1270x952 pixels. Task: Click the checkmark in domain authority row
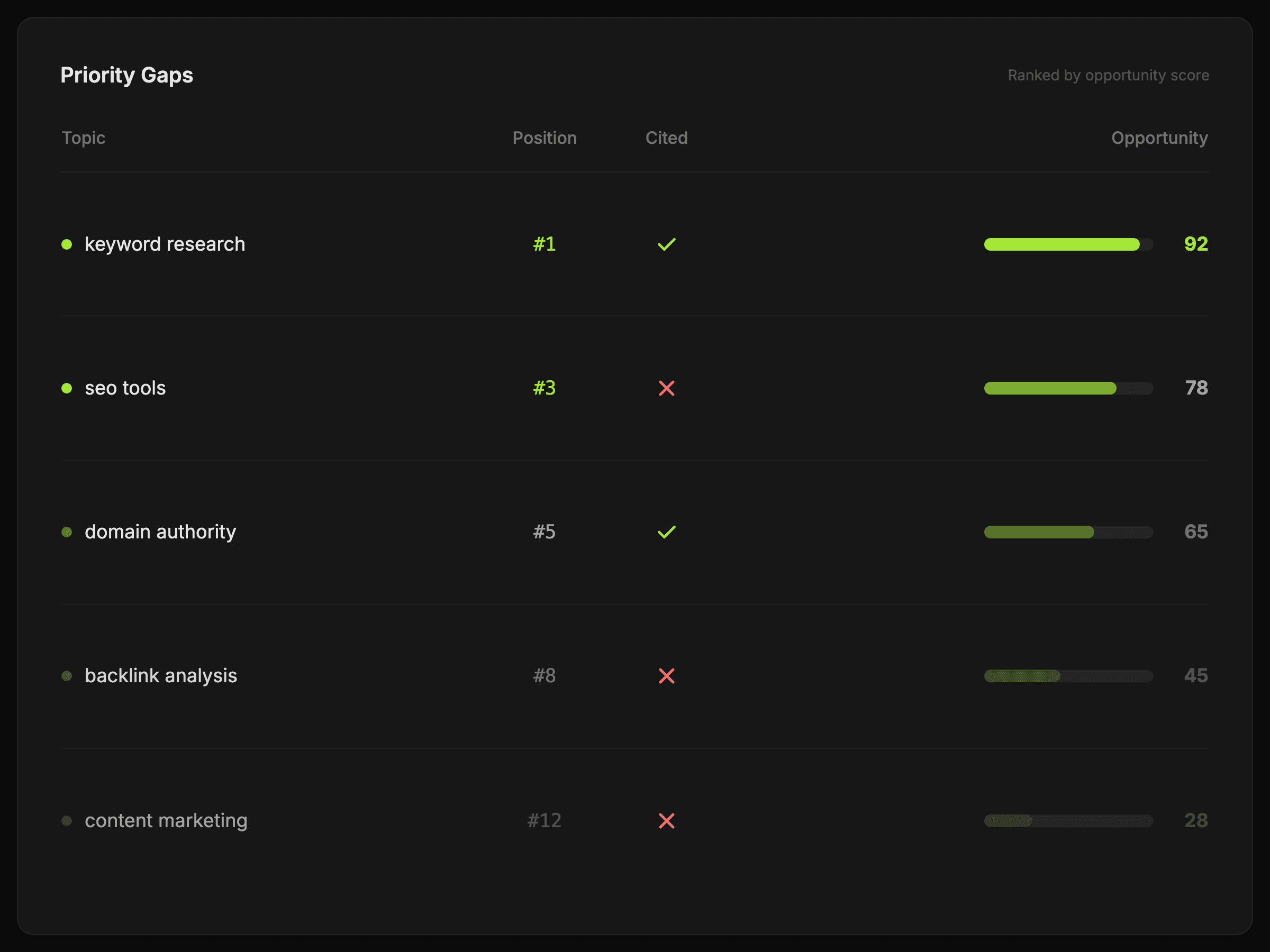(666, 532)
